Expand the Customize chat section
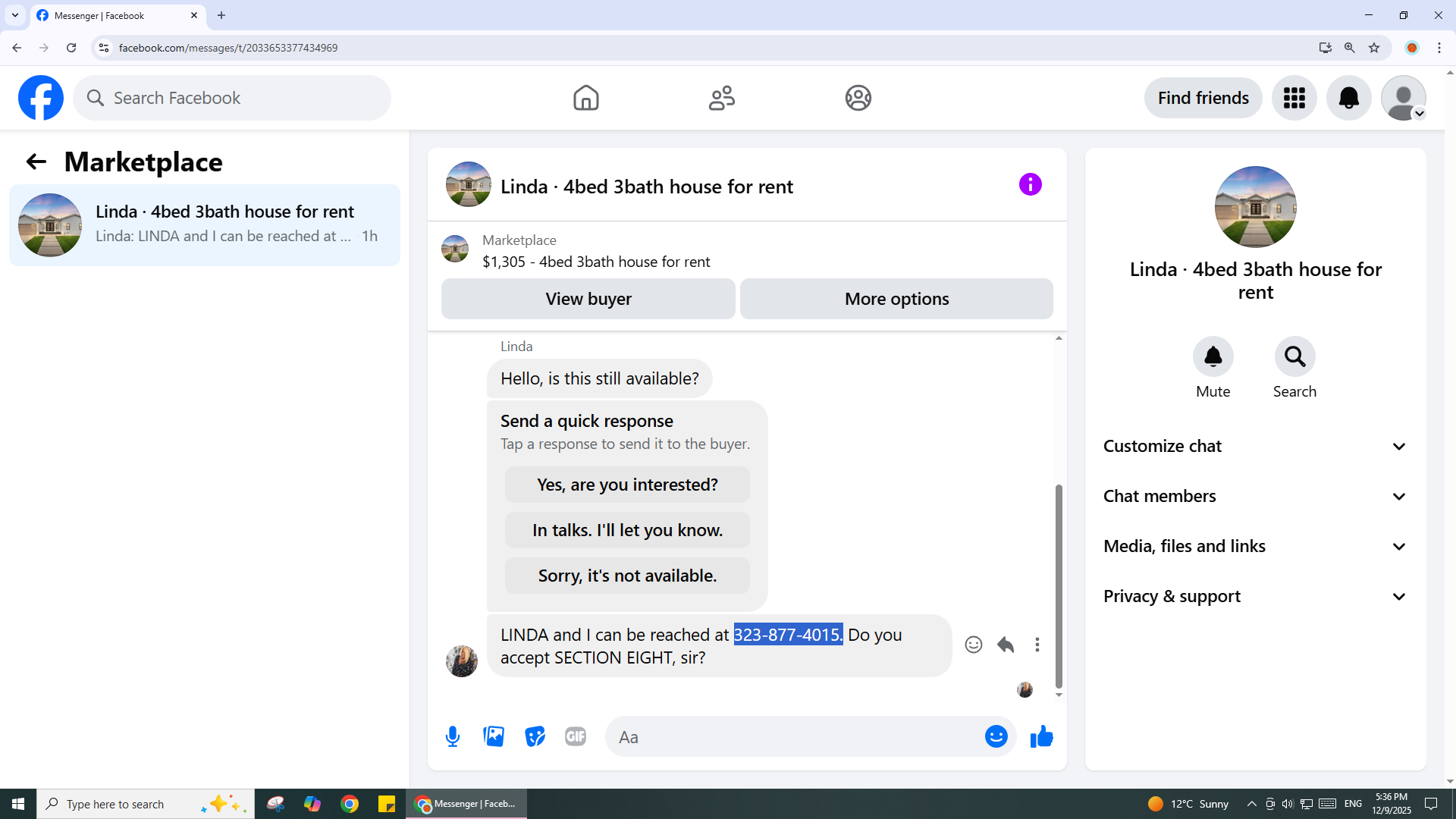Screen dimensions: 1456x819 1255,447
